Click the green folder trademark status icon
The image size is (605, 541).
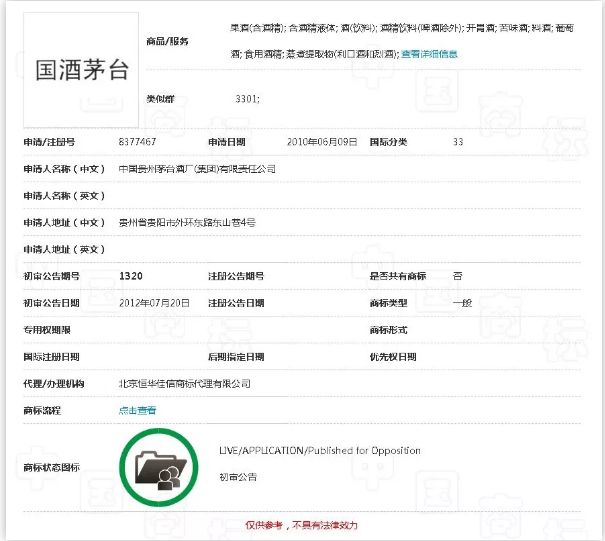click(x=159, y=467)
